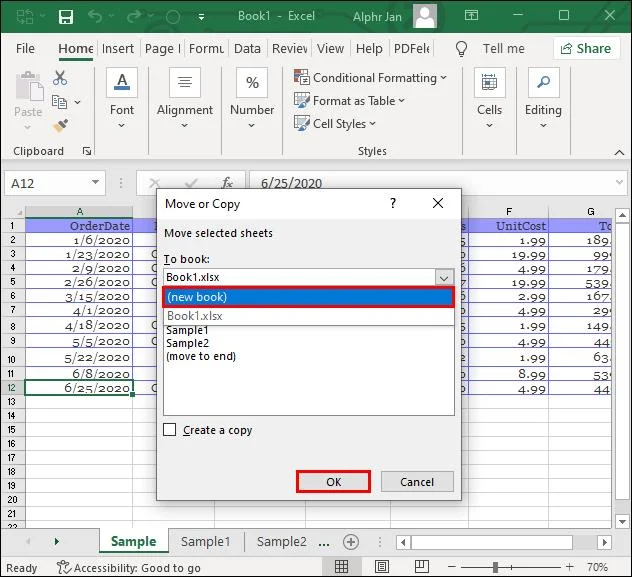
Task: Switch to Normal view icon
Action: (341, 567)
